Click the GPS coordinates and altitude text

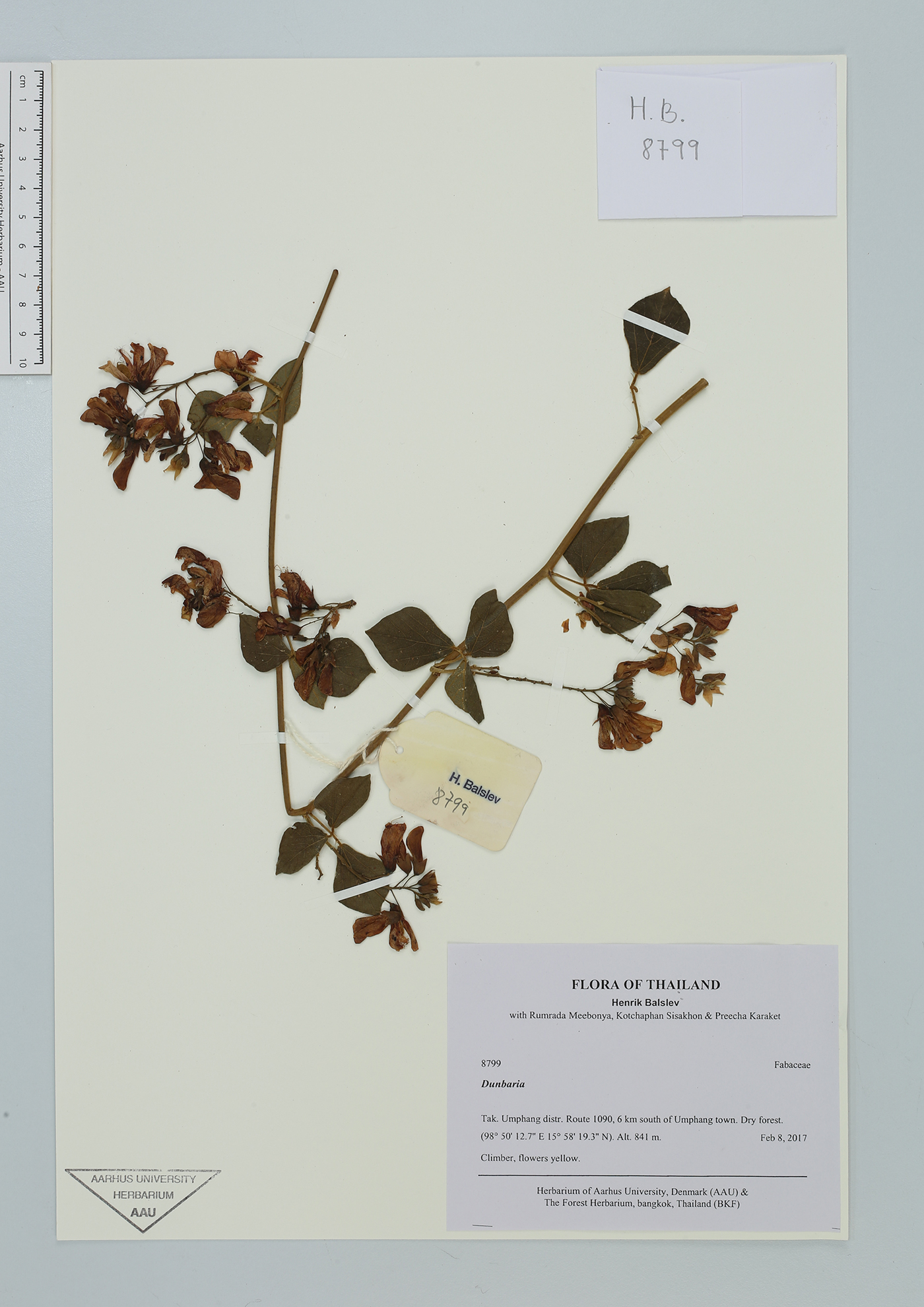pos(570,1137)
